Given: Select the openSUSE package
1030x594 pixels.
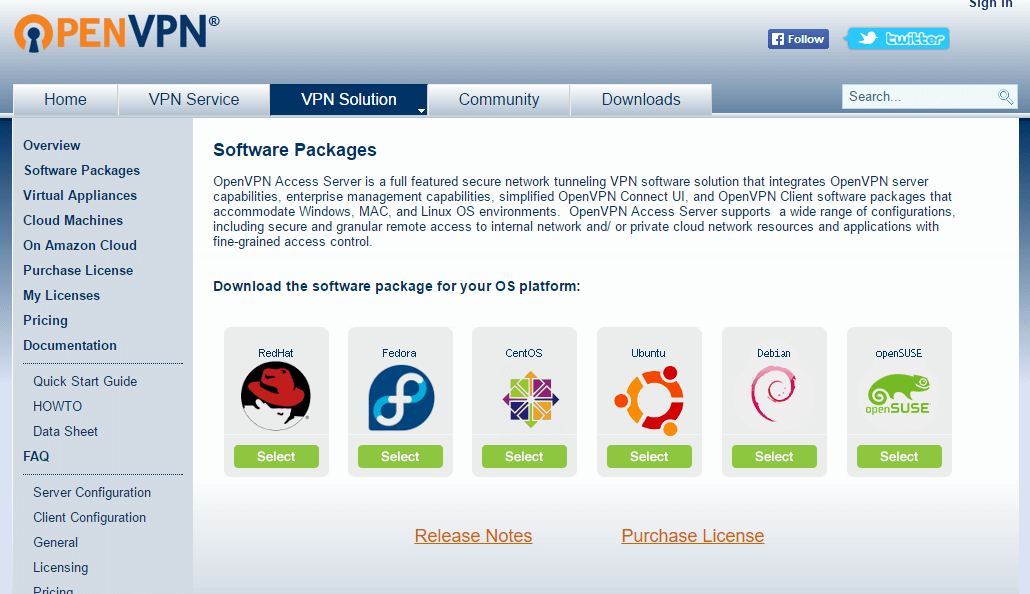Looking at the screenshot, I should [899, 457].
